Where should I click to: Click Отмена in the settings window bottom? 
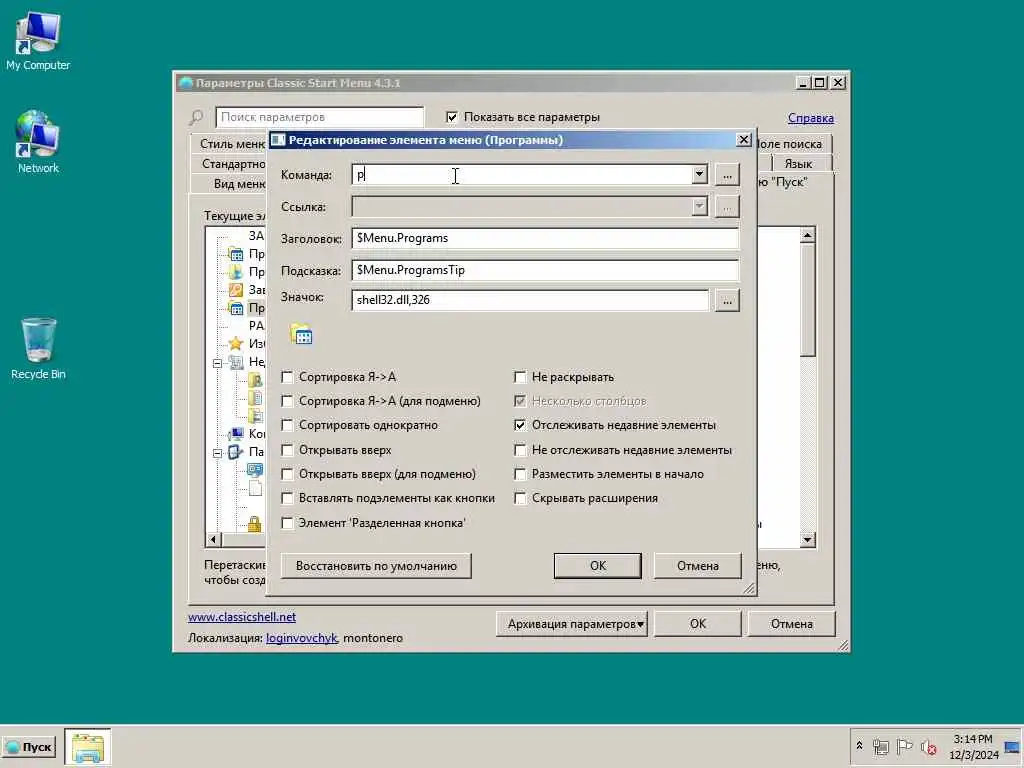(792, 624)
